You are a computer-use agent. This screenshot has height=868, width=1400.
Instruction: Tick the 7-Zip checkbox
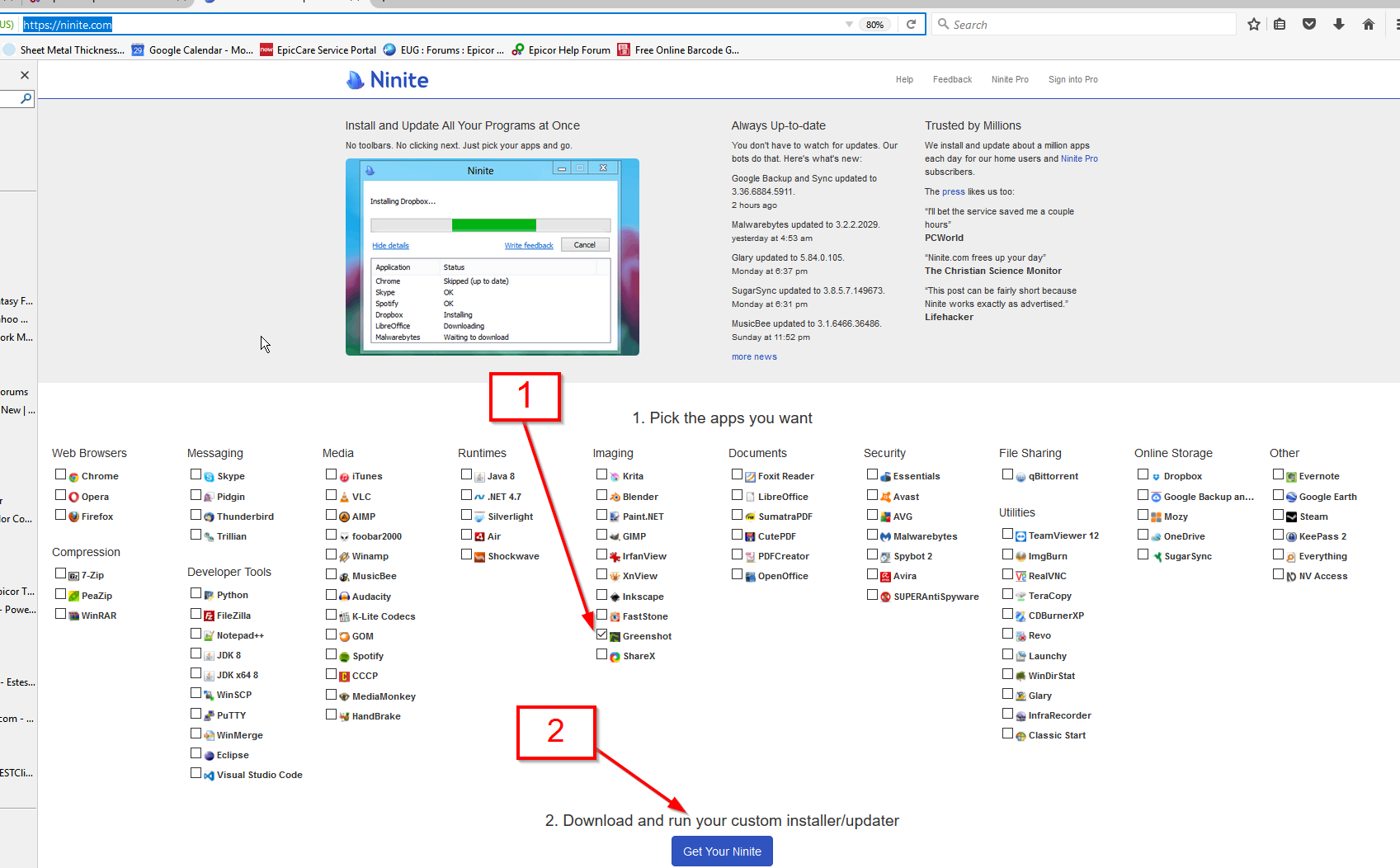pos(61,573)
